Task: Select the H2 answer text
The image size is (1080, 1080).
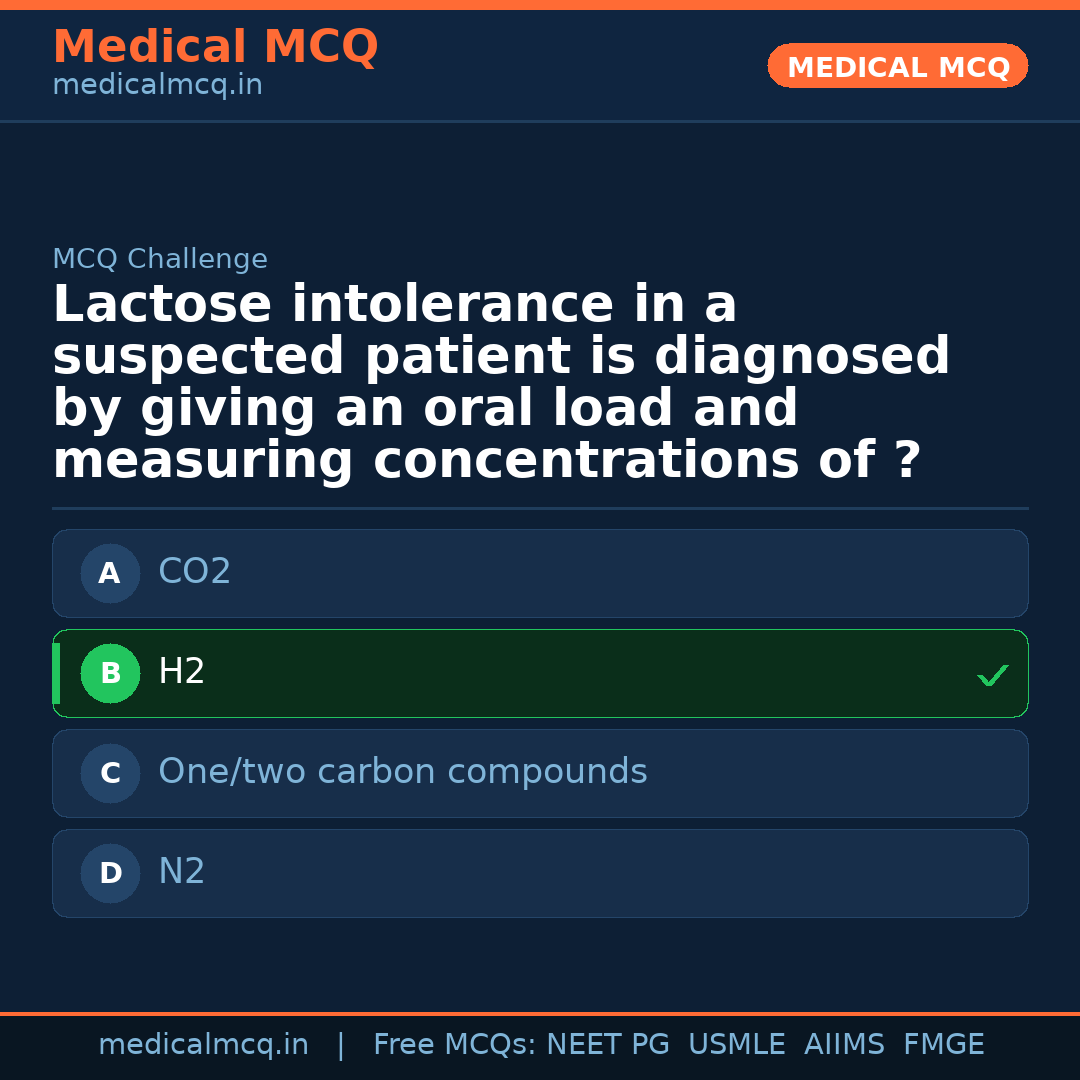Action: [x=182, y=672]
